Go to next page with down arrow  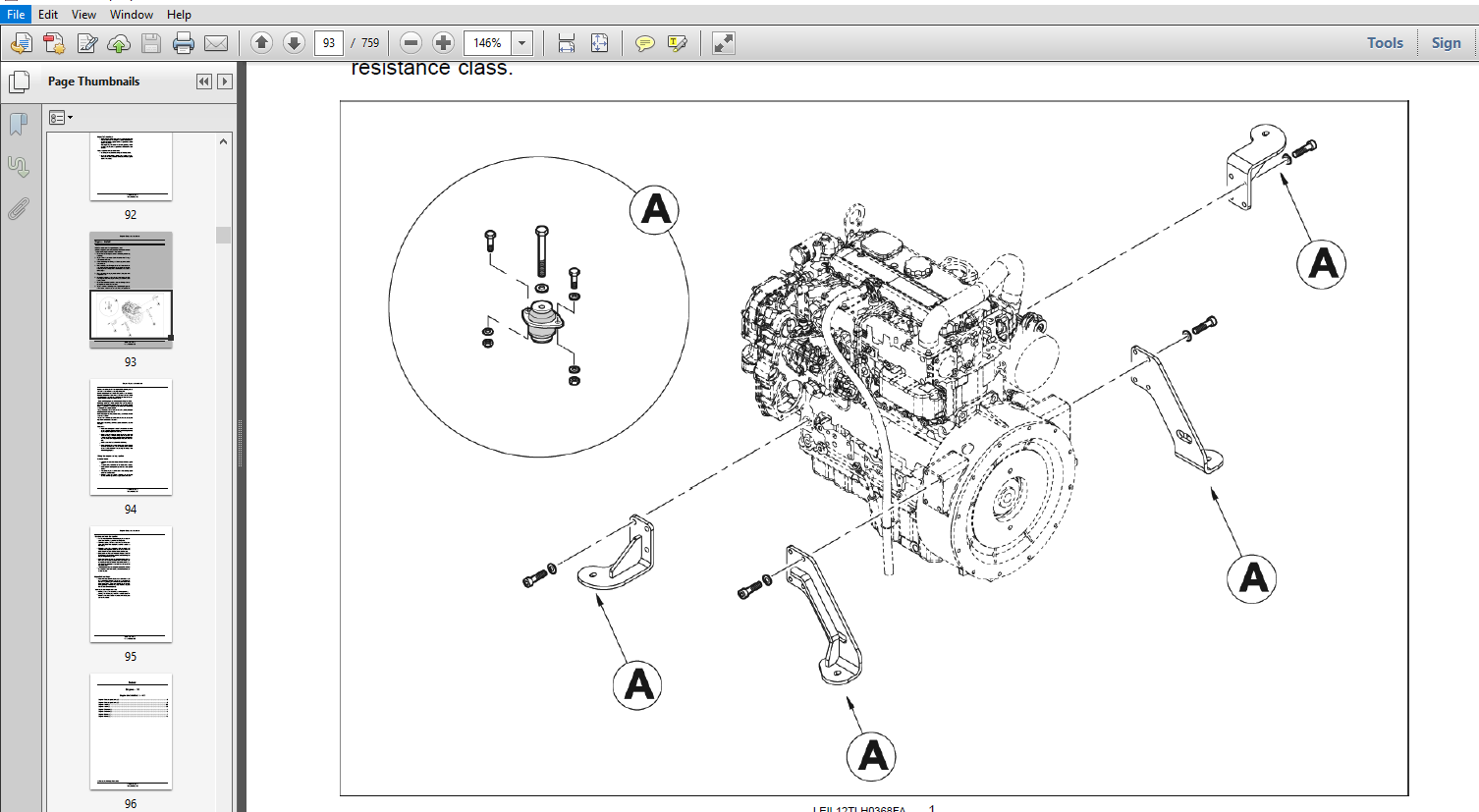294,42
